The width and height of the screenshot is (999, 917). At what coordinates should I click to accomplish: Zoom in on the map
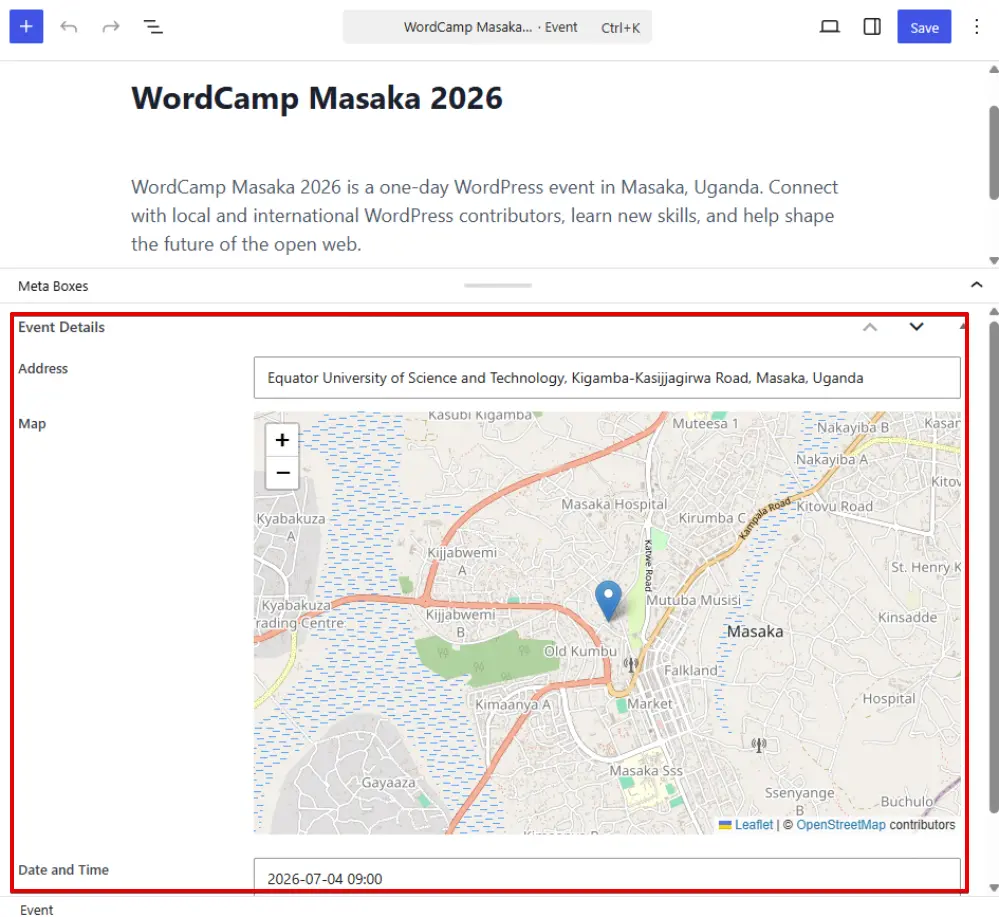pyautogui.click(x=282, y=440)
